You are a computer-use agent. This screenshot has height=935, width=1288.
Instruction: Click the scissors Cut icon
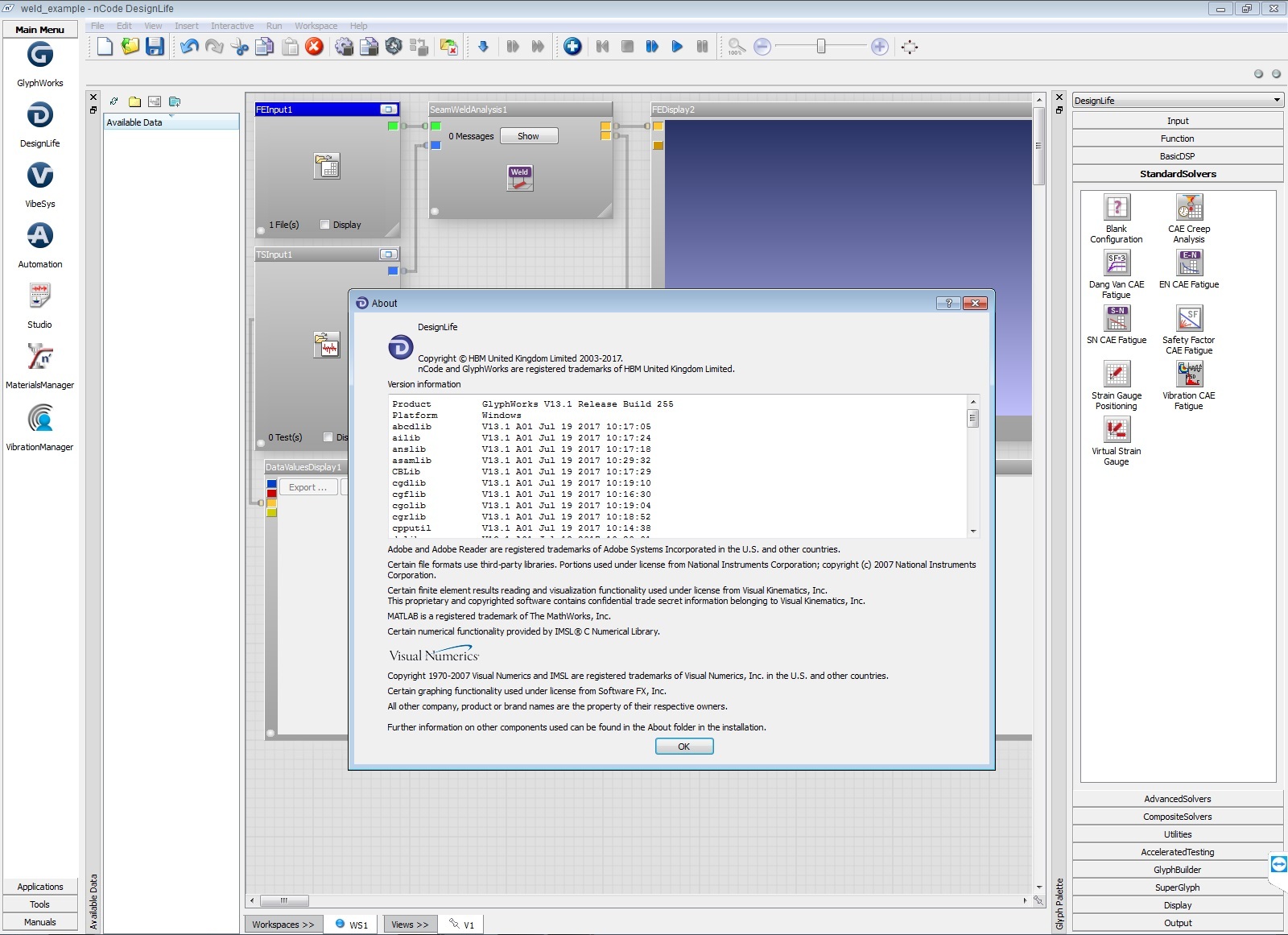click(x=240, y=47)
